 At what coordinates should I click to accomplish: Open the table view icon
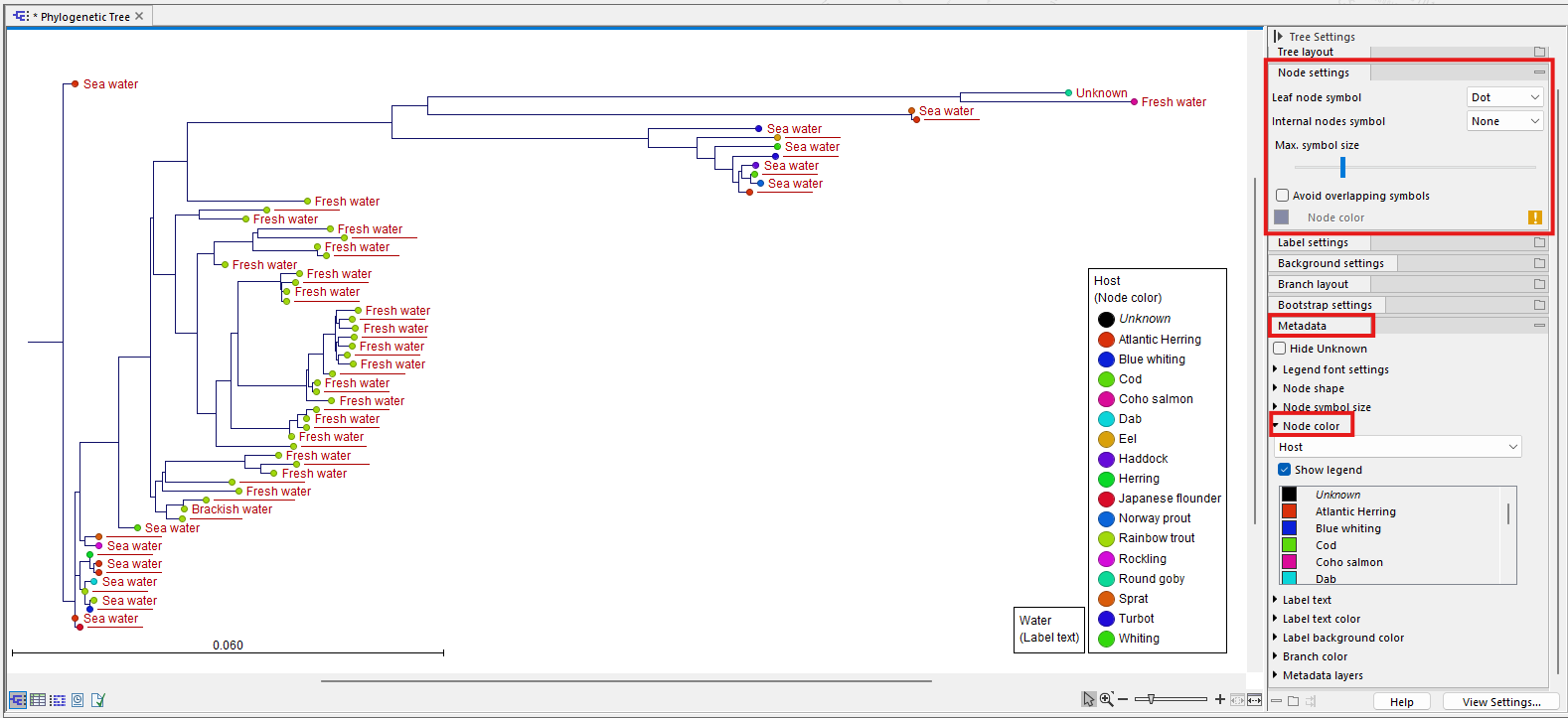pos(38,700)
